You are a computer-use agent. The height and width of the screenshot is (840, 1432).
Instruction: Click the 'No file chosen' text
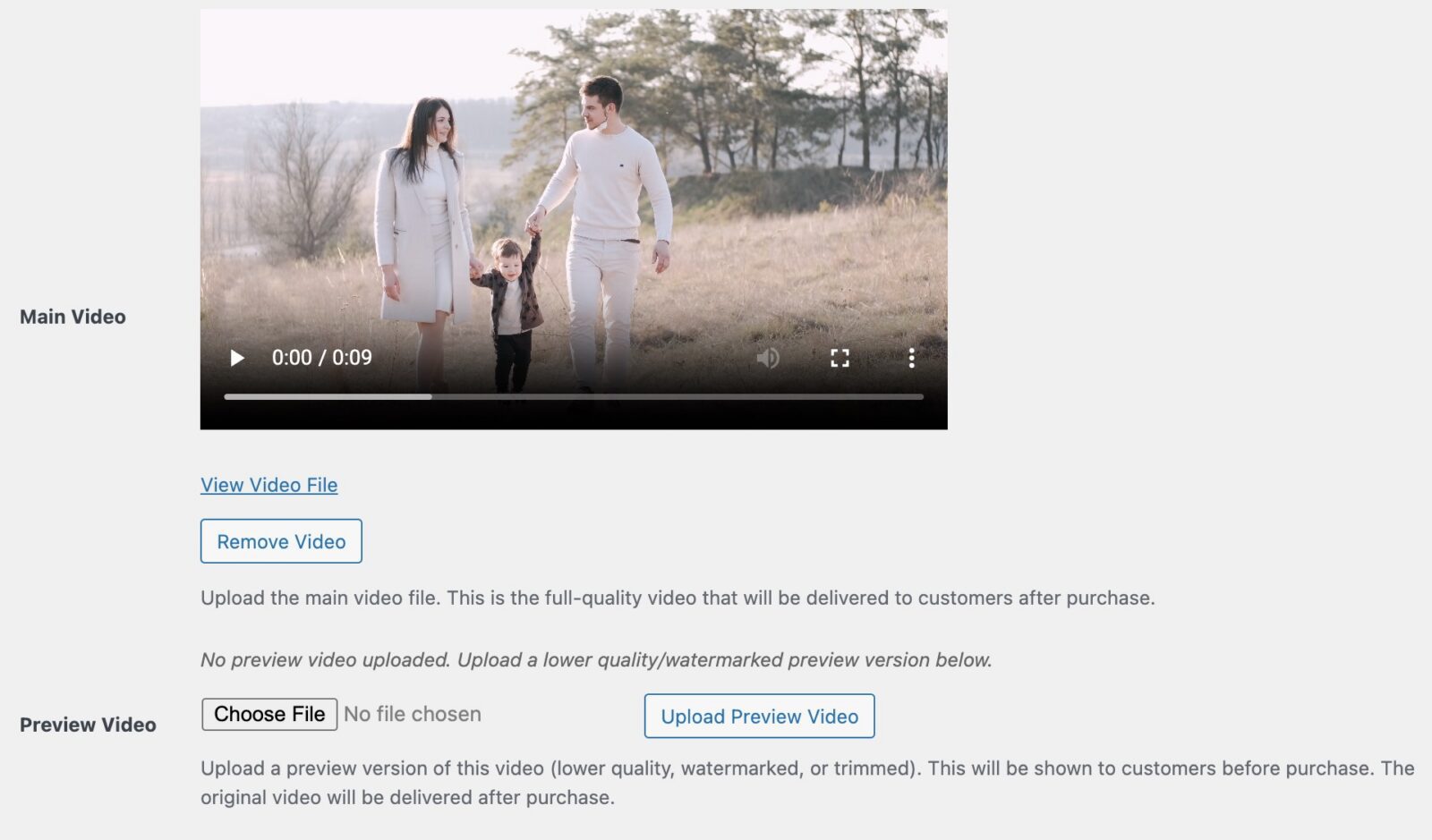point(413,714)
